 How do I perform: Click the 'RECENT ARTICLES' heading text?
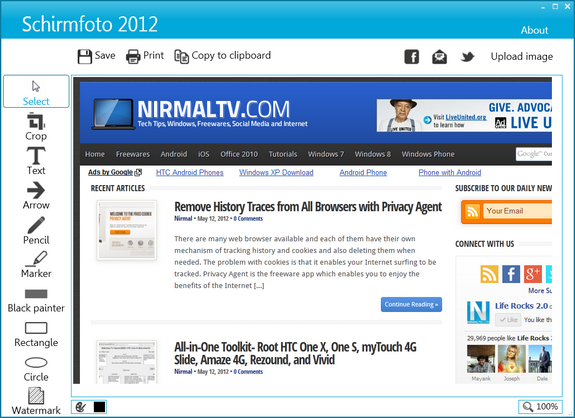(x=118, y=188)
